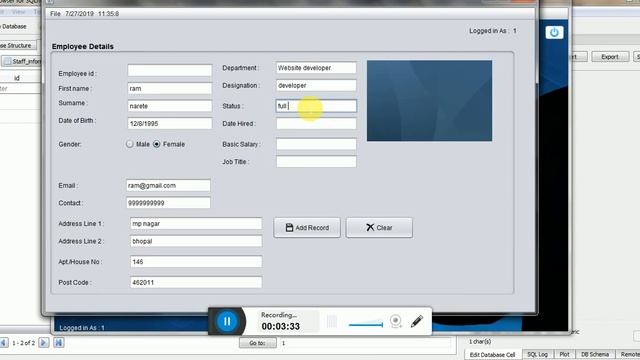Click the Apt./House No field
The image size is (640, 360).
196,262
